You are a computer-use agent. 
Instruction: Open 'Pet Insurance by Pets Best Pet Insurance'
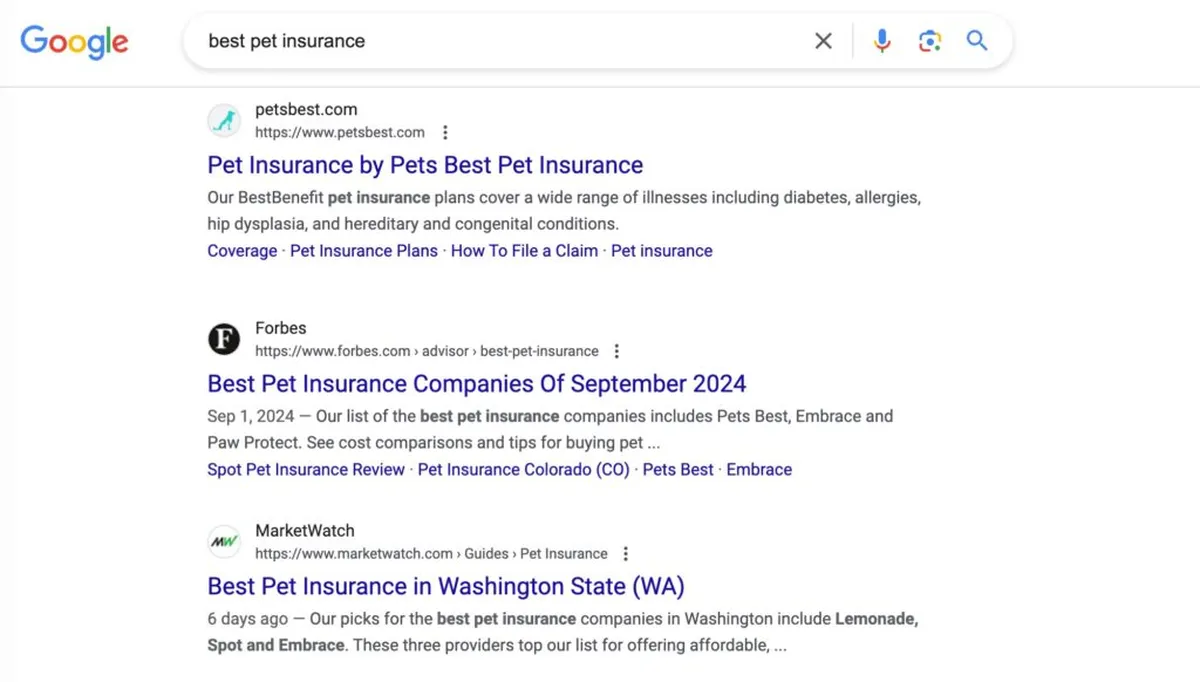coord(425,165)
